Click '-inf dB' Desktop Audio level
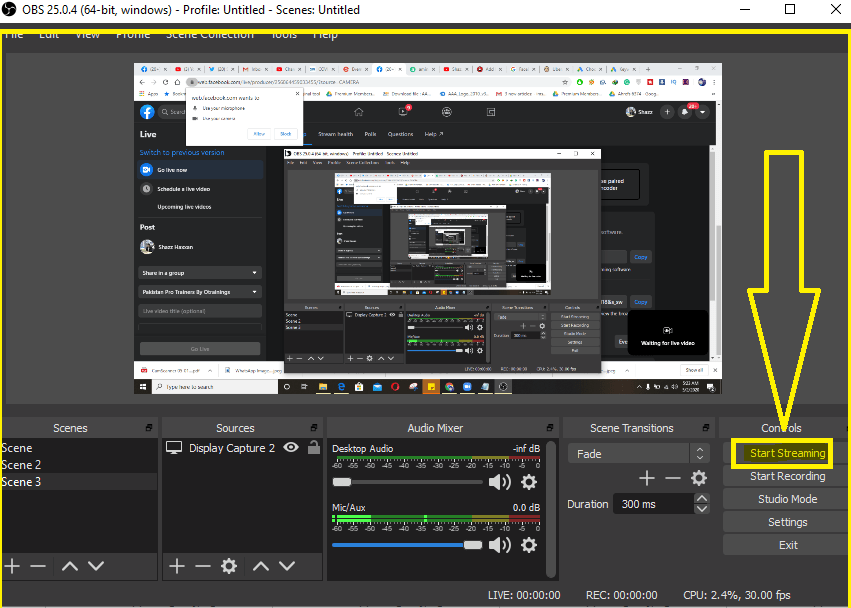851x608 pixels. pos(526,448)
